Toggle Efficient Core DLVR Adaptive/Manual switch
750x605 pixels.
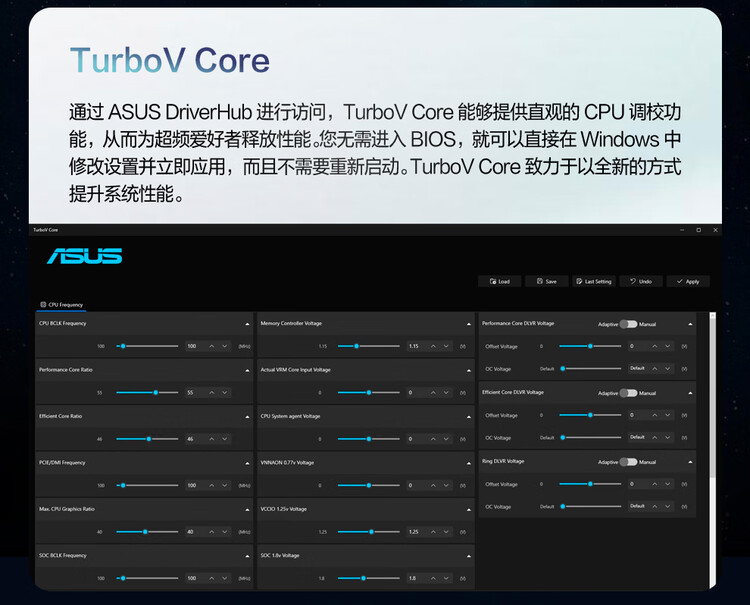click(x=629, y=393)
